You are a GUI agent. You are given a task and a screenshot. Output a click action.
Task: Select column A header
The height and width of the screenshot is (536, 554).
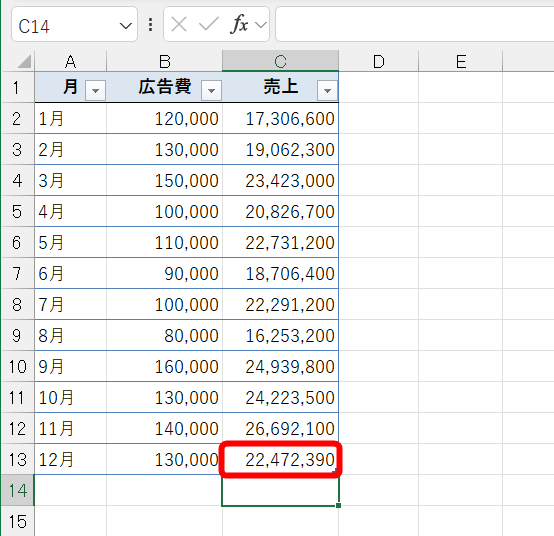(x=71, y=61)
